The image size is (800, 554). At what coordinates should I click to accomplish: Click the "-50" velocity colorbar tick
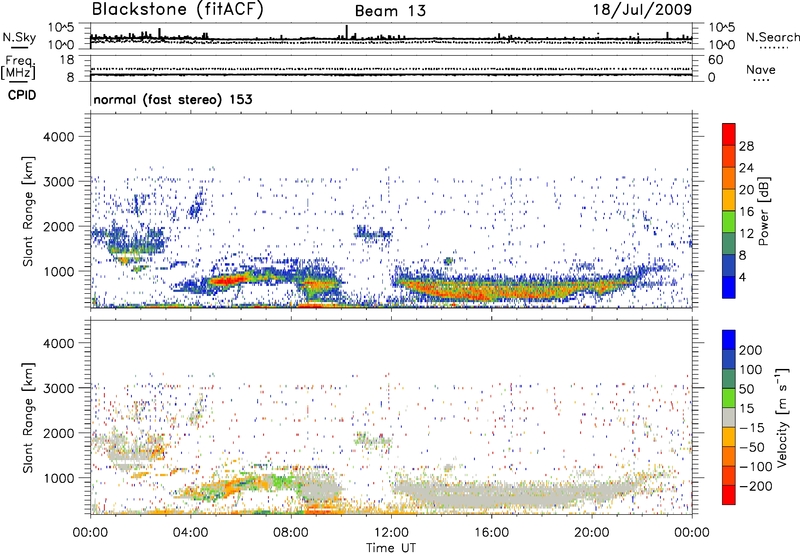coord(752,447)
